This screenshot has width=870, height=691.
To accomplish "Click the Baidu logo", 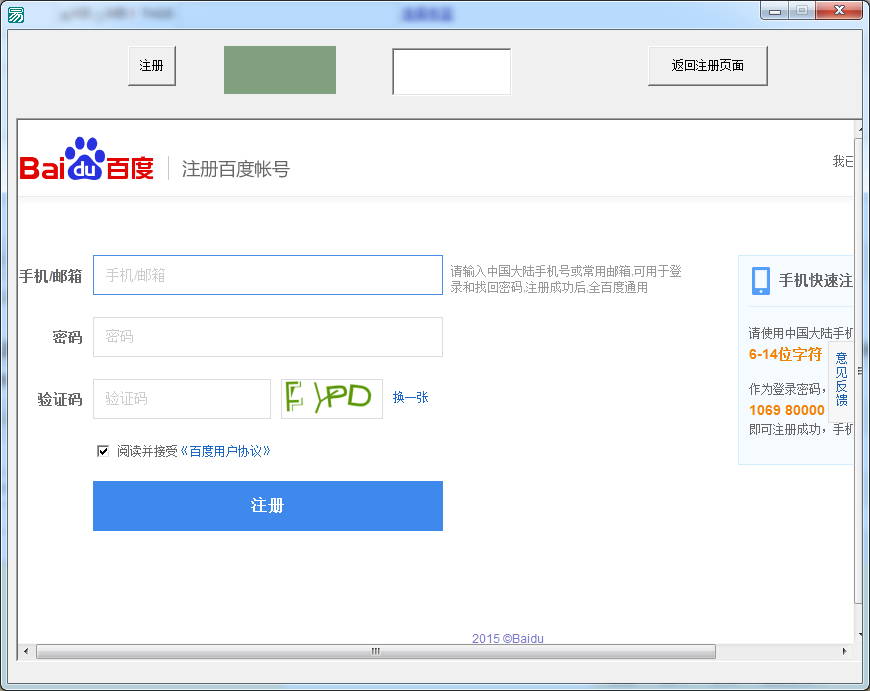I will 87,159.
